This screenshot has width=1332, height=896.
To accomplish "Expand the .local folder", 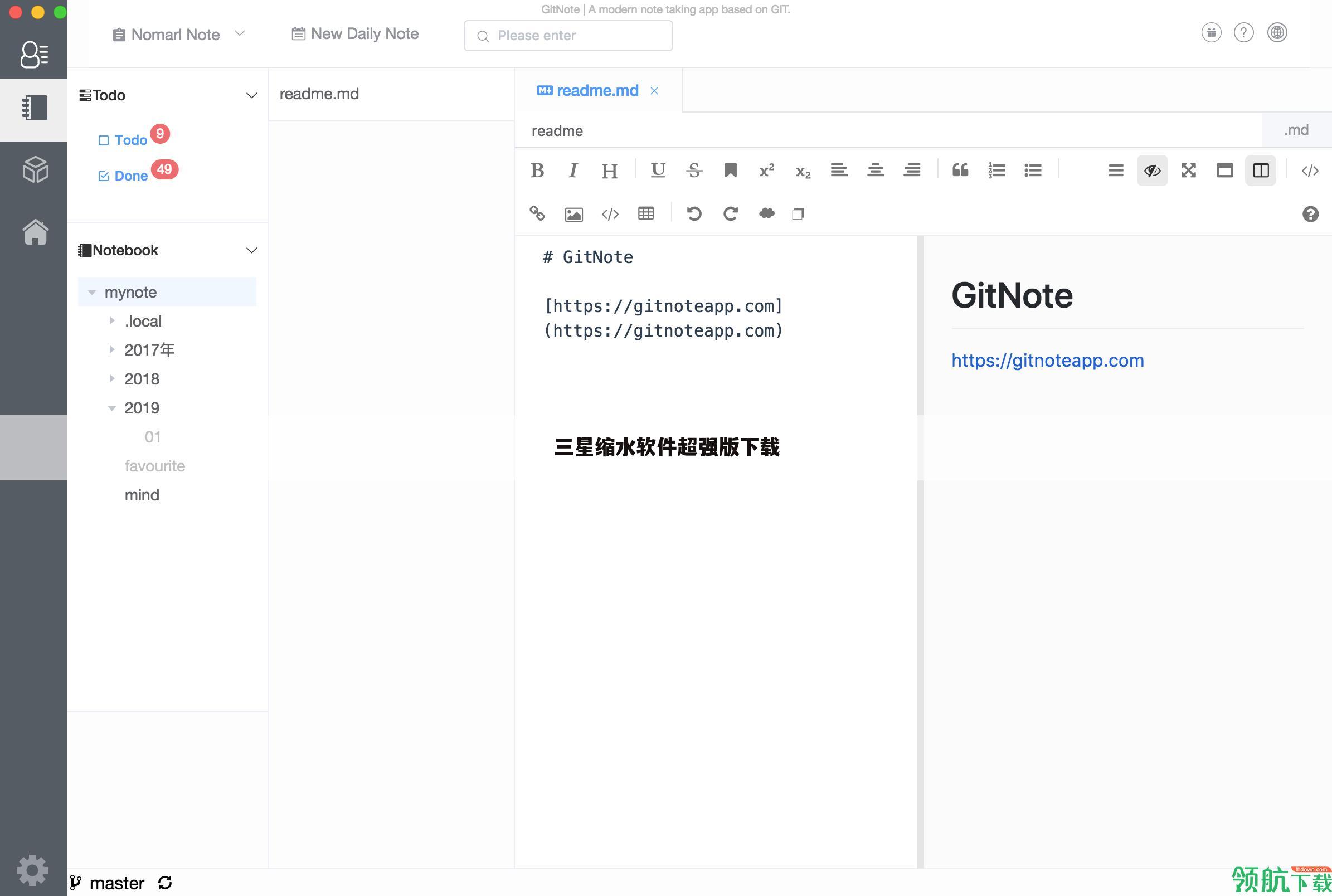I will coord(112,320).
